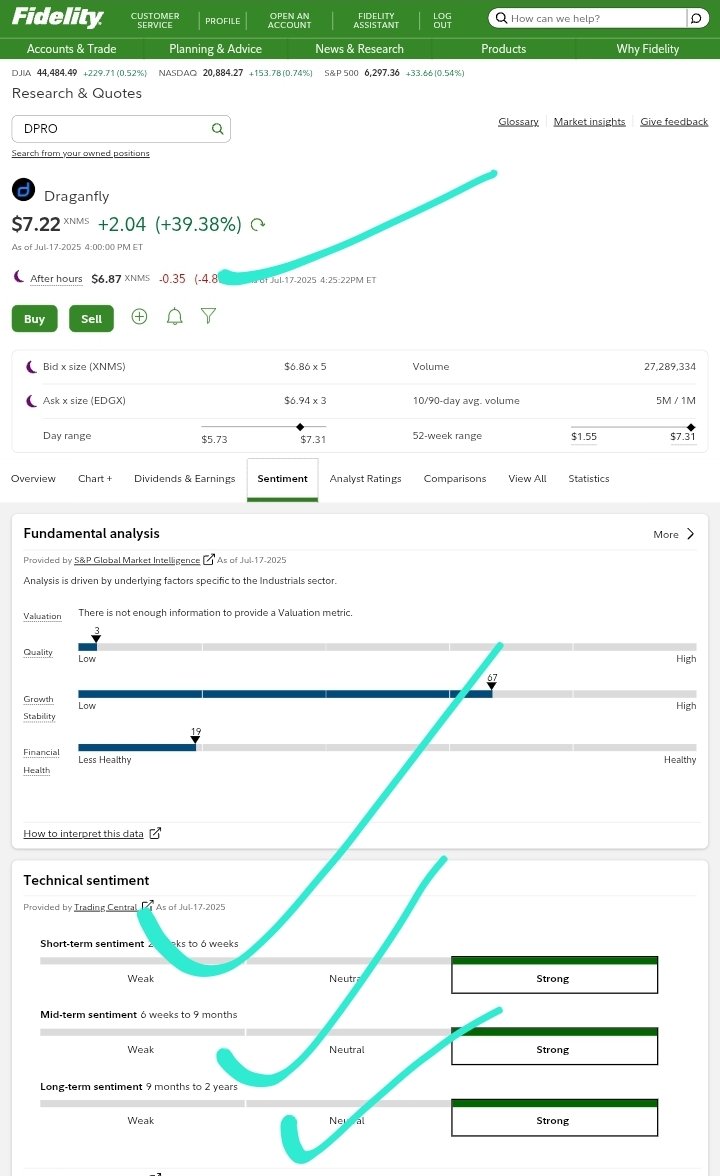Click Short-term sentiment Strong box
720x1176 pixels.
pos(554,975)
